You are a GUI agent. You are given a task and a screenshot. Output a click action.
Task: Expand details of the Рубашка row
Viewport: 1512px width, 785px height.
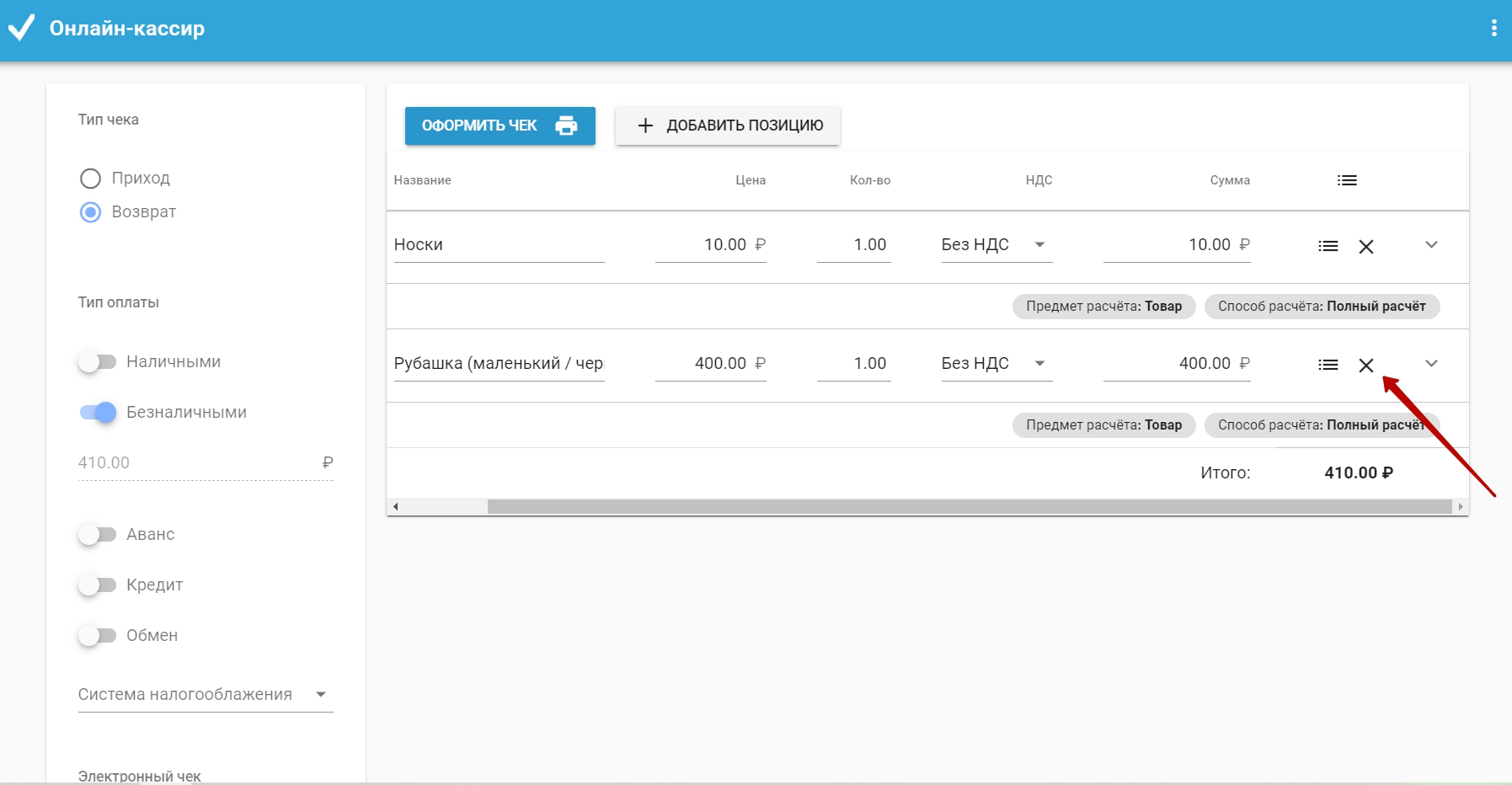point(1431,364)
